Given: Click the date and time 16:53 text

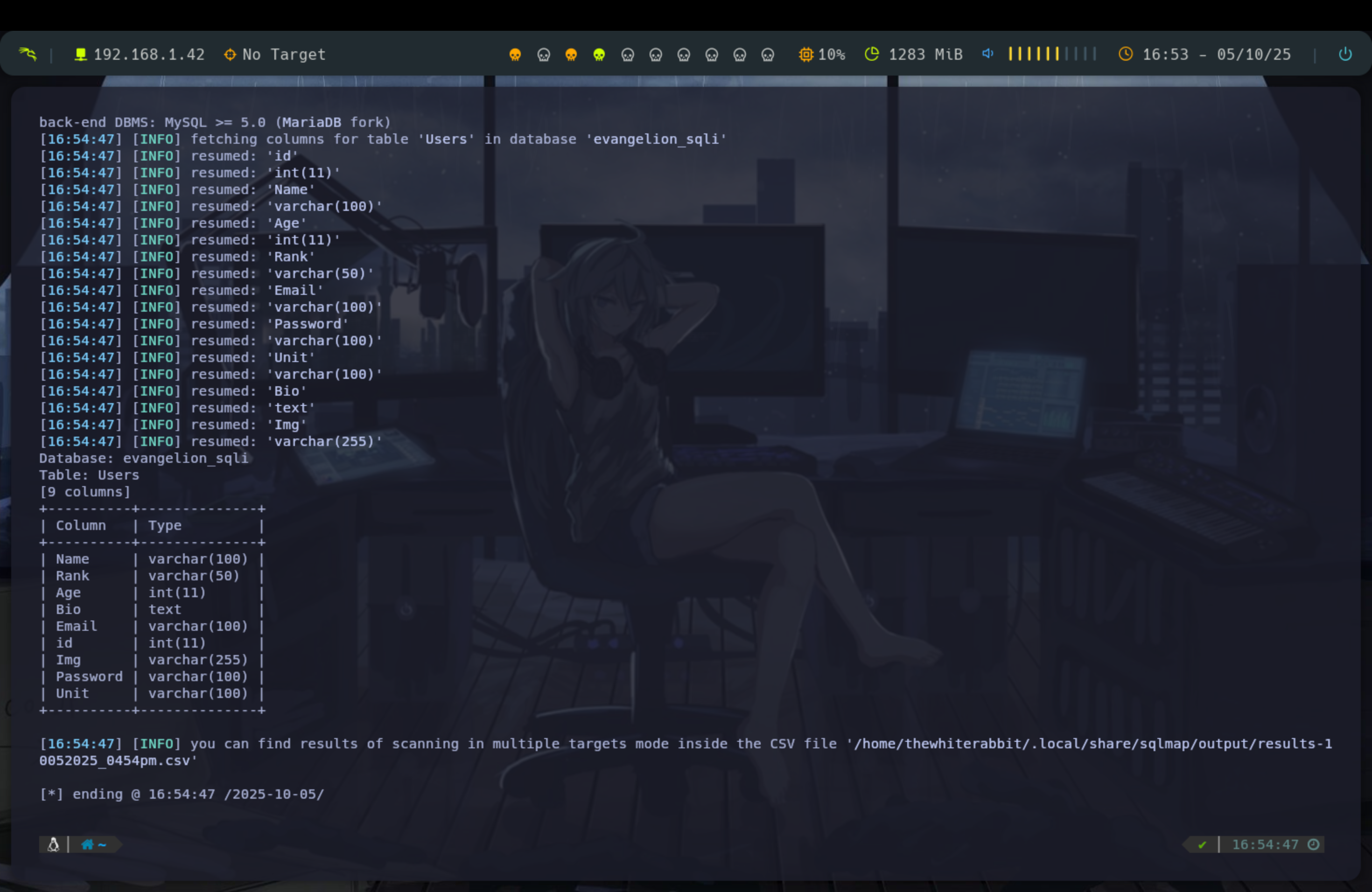Looking at the screenshot, I should (x=1216, y=55).
